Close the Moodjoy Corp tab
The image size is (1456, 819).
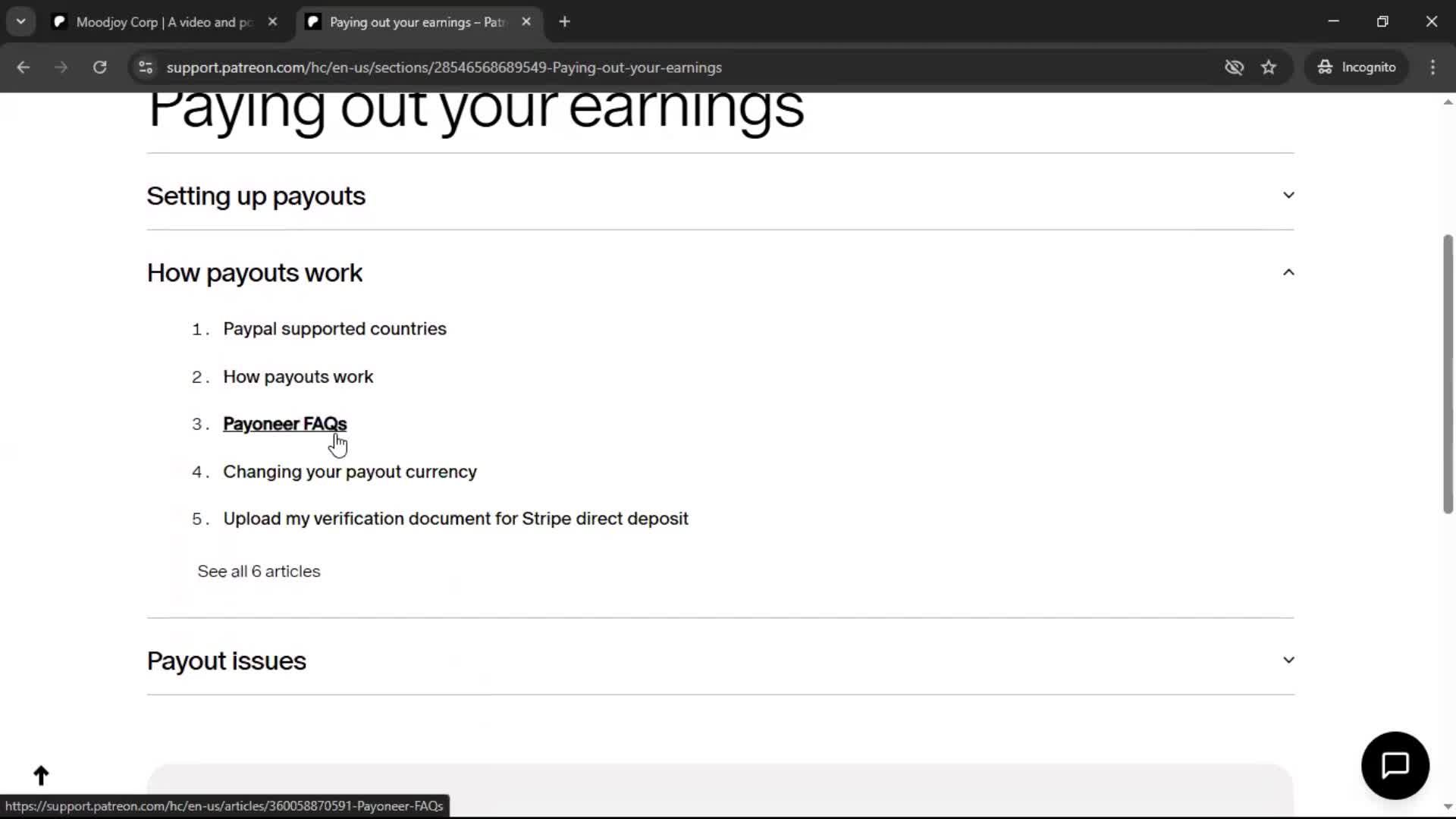point(273,22)
